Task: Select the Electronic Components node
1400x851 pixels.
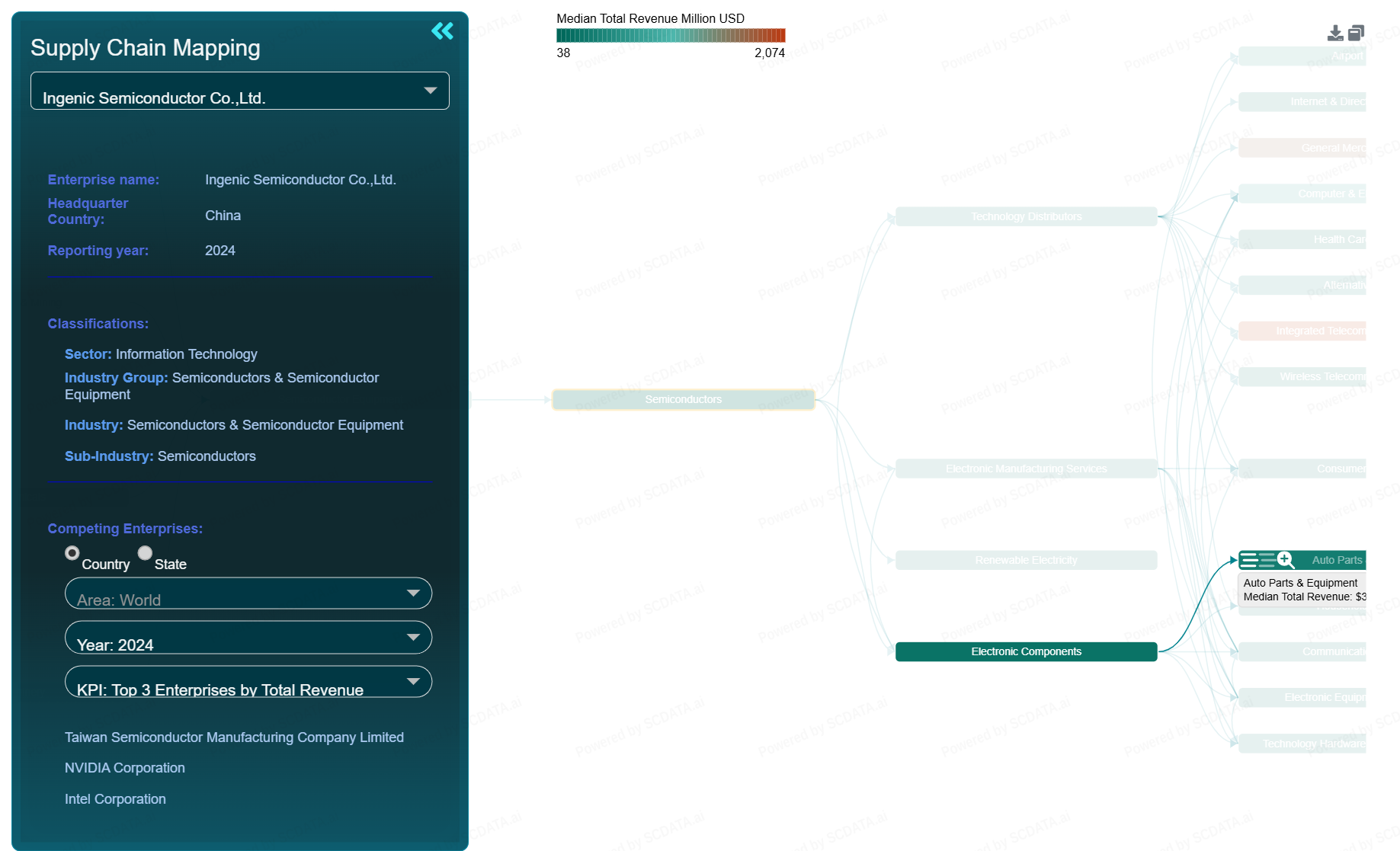Action: [1025, 651]
